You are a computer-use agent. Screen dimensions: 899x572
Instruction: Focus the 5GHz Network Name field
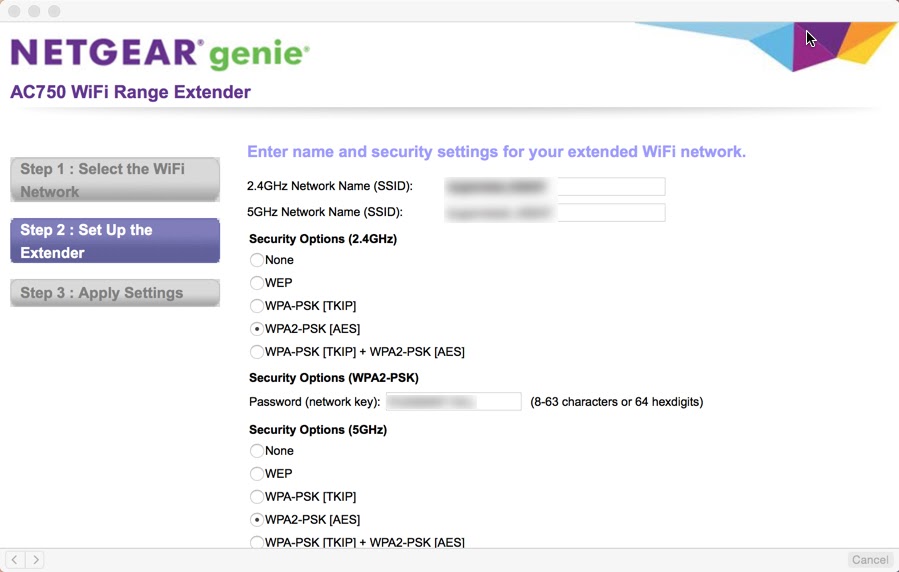[554, 213]
